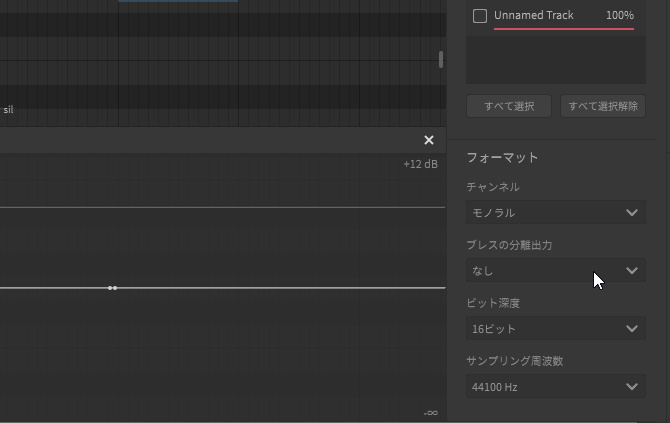The height and width of the screenshot is (423, 670).
Task: Select the control point on the parameter curve
Action: [x=112, y=288]
